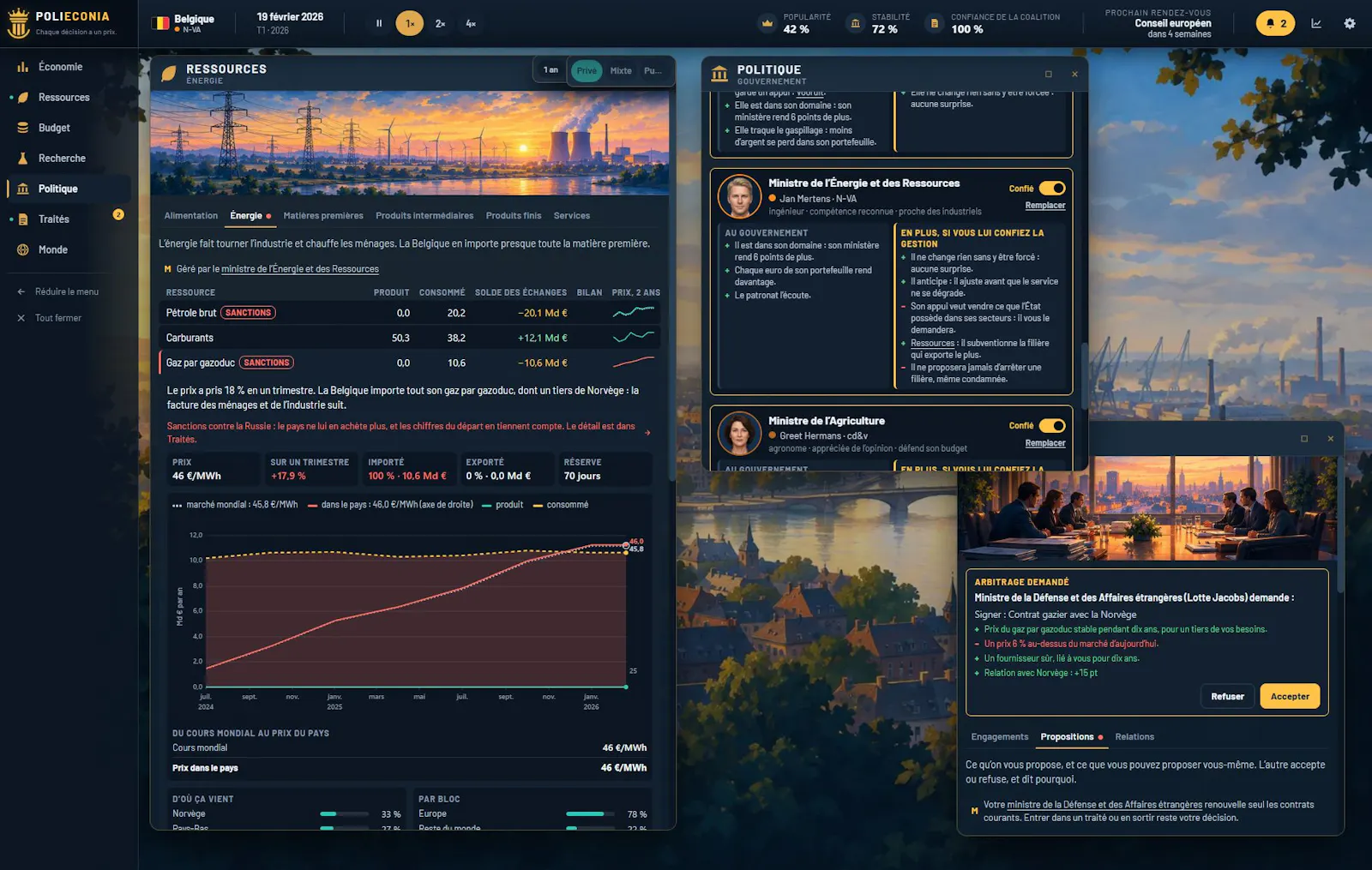Click the Belgique country flag

point(160,24)
